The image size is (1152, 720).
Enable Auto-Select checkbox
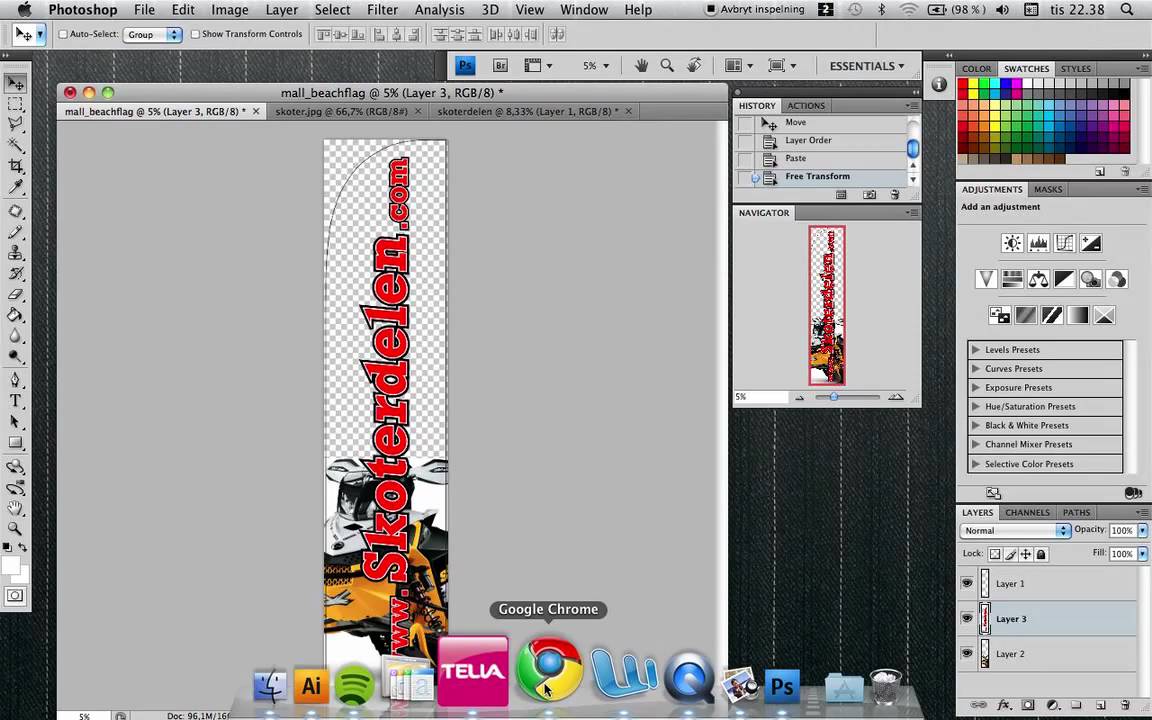[x=63, y=35]
